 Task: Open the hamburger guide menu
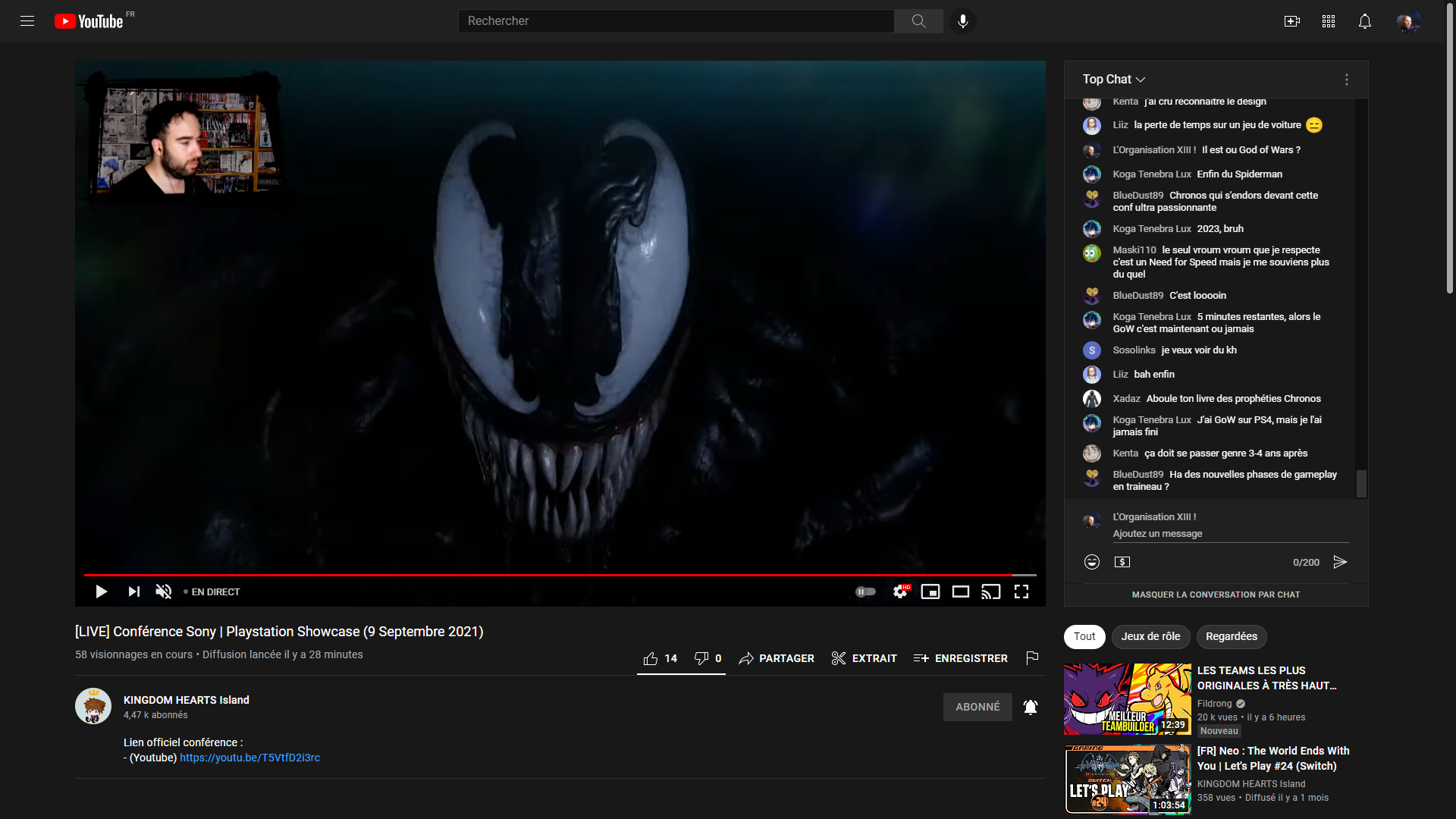pyautogui.click(x=27, y=21)
